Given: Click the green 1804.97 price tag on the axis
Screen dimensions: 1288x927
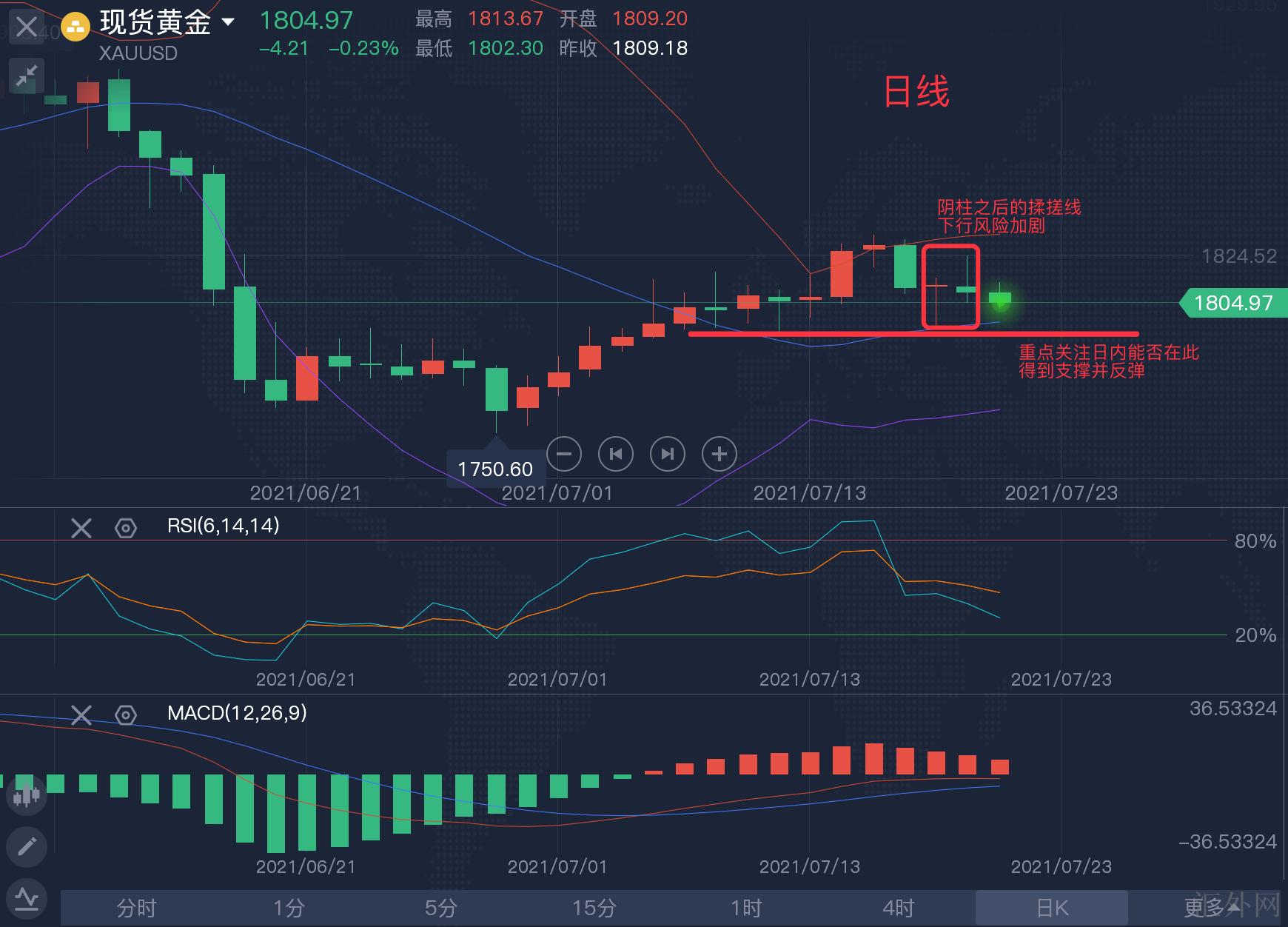Looking at the screenshot, I should point(1233,303).
